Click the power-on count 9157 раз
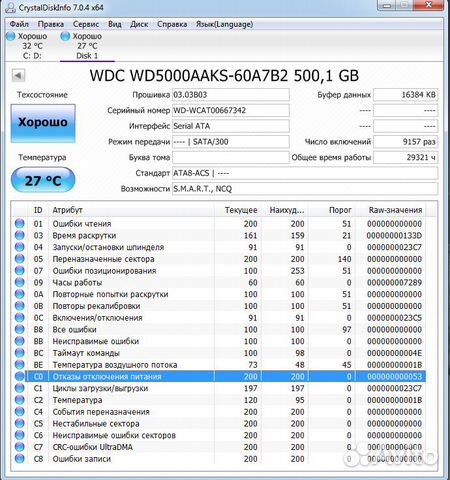450x480 pixels. (x=406, y=142)
